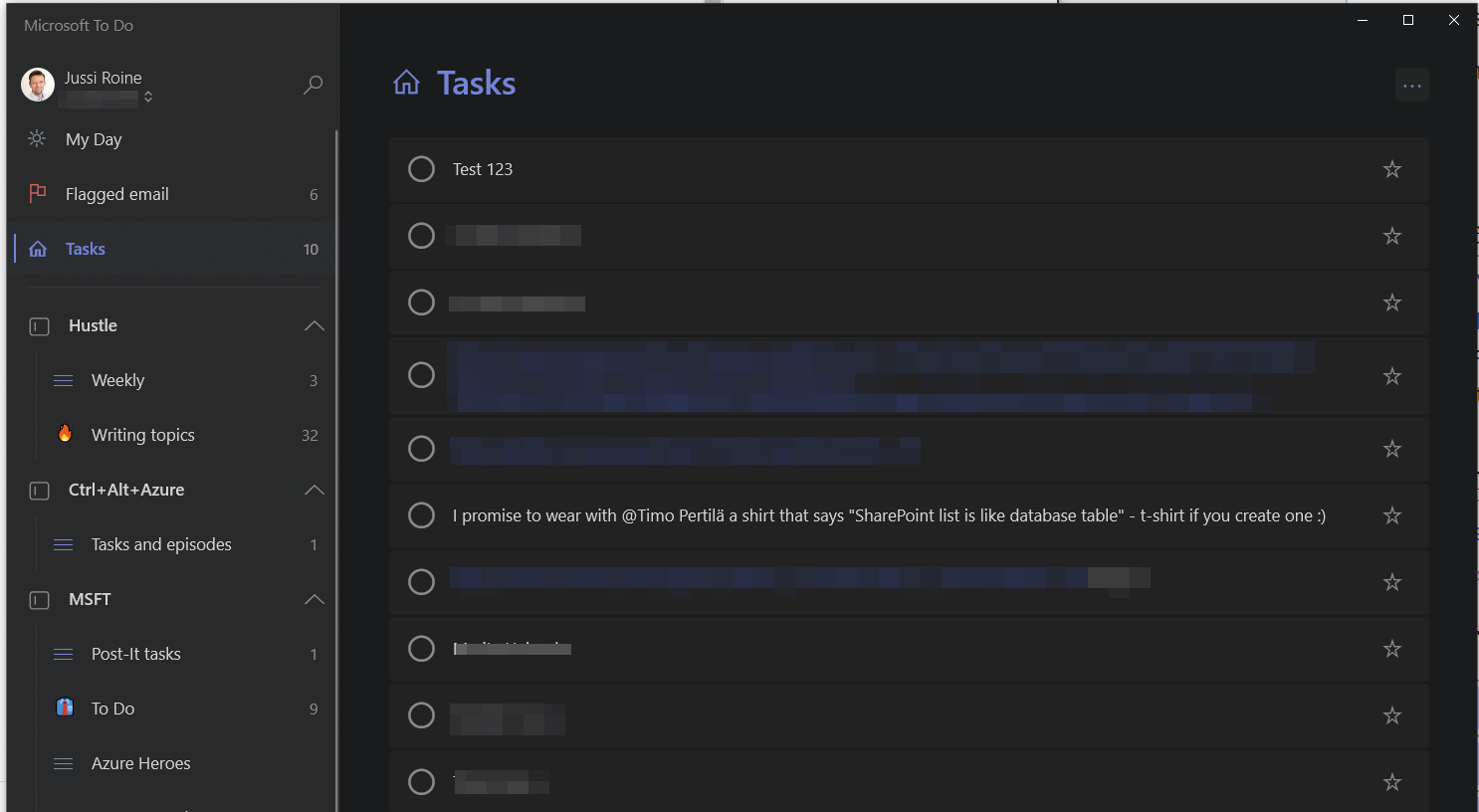Mark Test 123 task as complete
The width and height of the screenshot is (1479, 812).
point(422,169)
